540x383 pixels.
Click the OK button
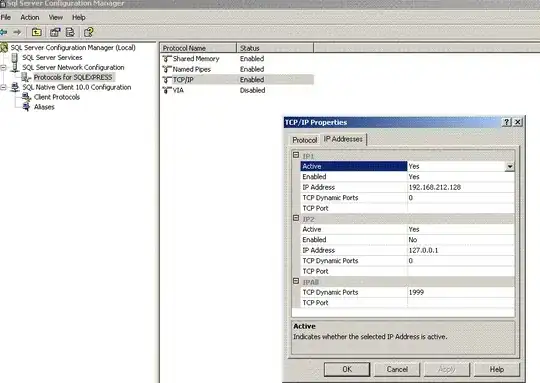(347, 369)
